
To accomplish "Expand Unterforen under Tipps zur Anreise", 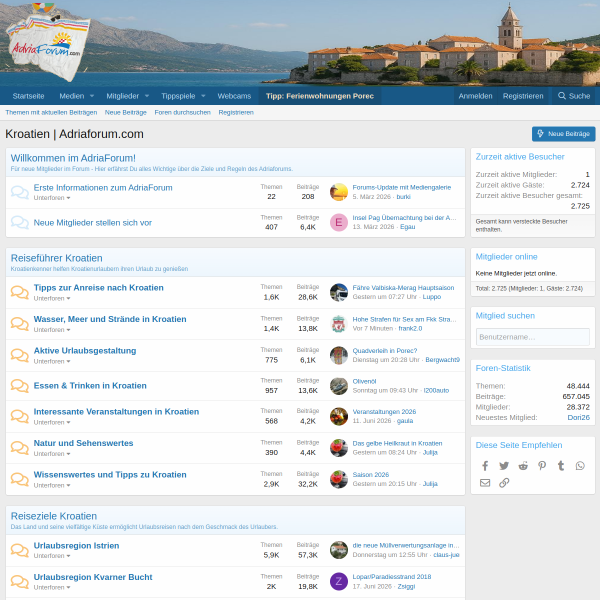I will click(x=52, y=298).
